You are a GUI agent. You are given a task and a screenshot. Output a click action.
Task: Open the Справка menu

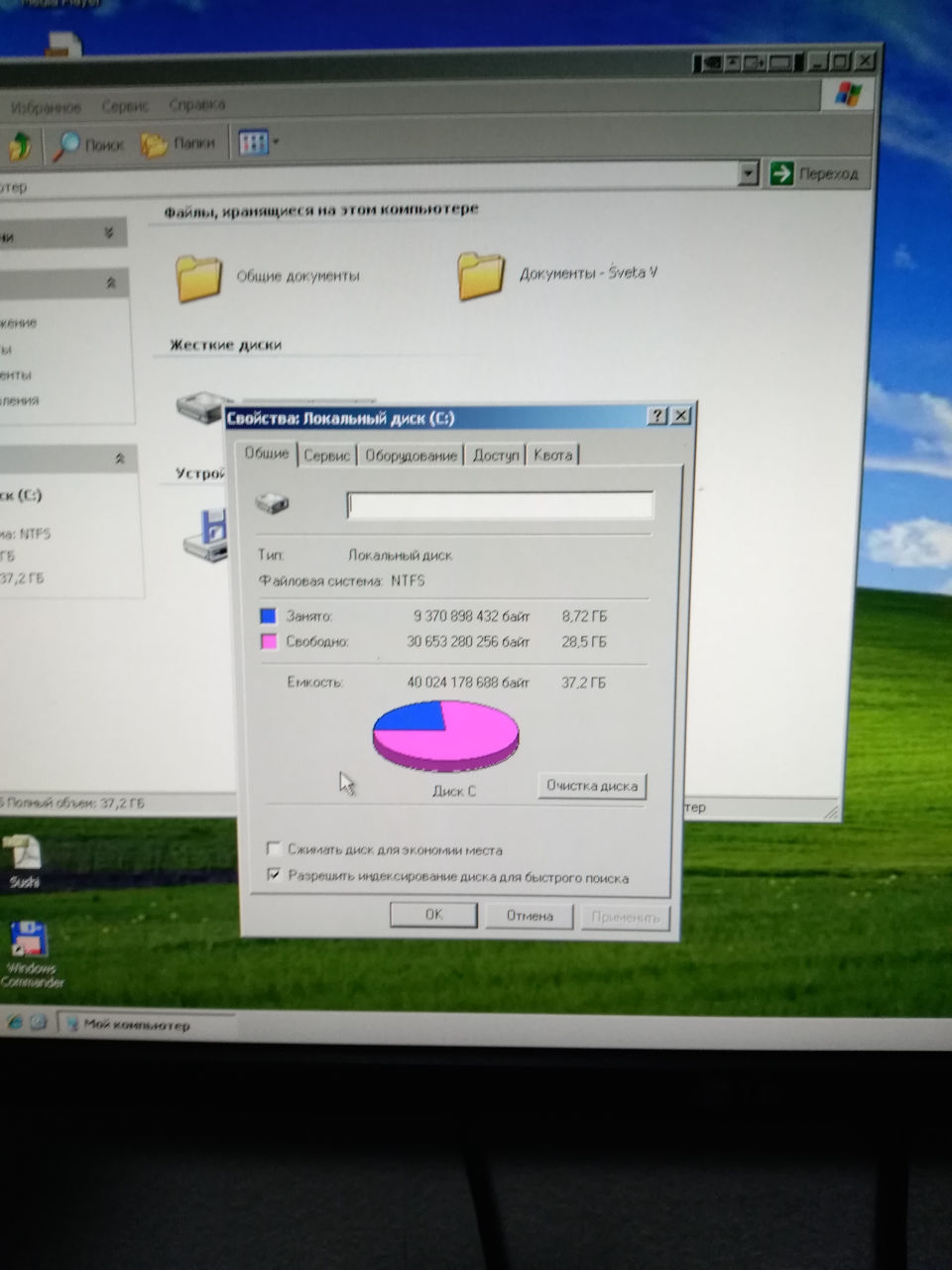pyautogui.click(x=197, y=104)
